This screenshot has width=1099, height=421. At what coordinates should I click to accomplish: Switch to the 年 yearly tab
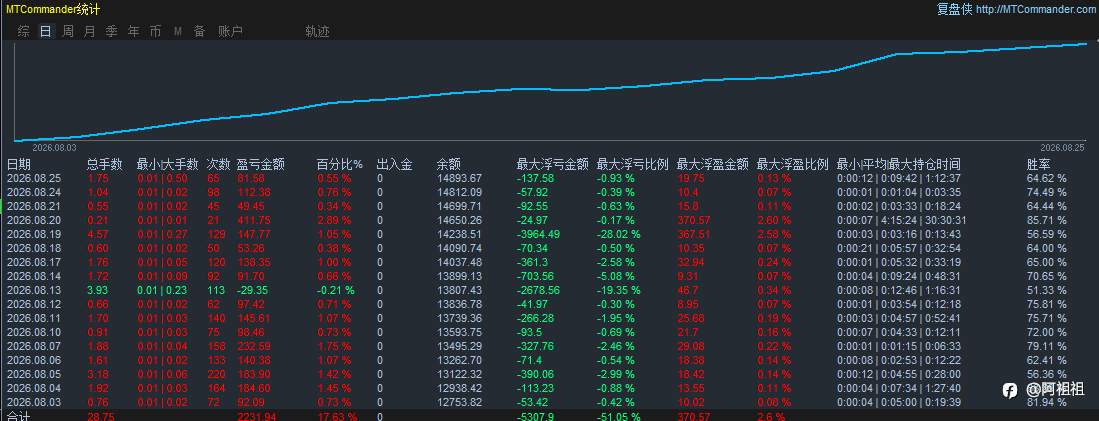pos(133,32)
